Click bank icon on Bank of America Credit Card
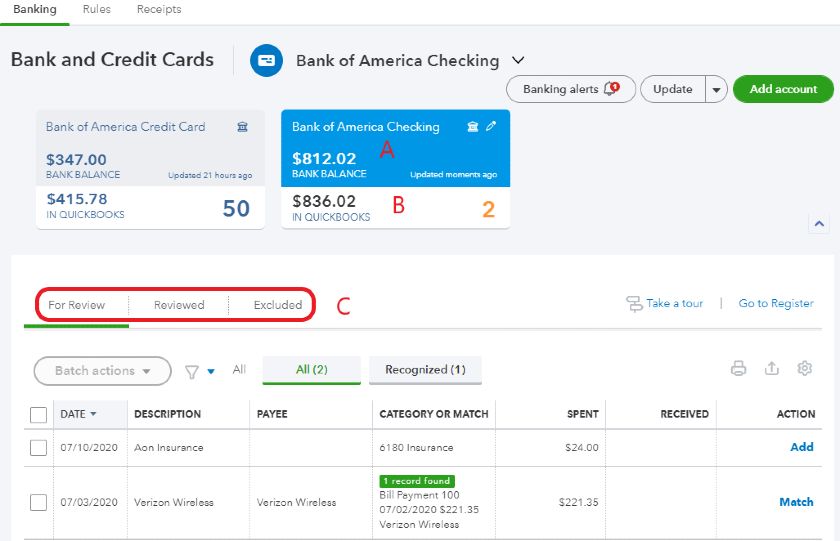 coord(243,127)
